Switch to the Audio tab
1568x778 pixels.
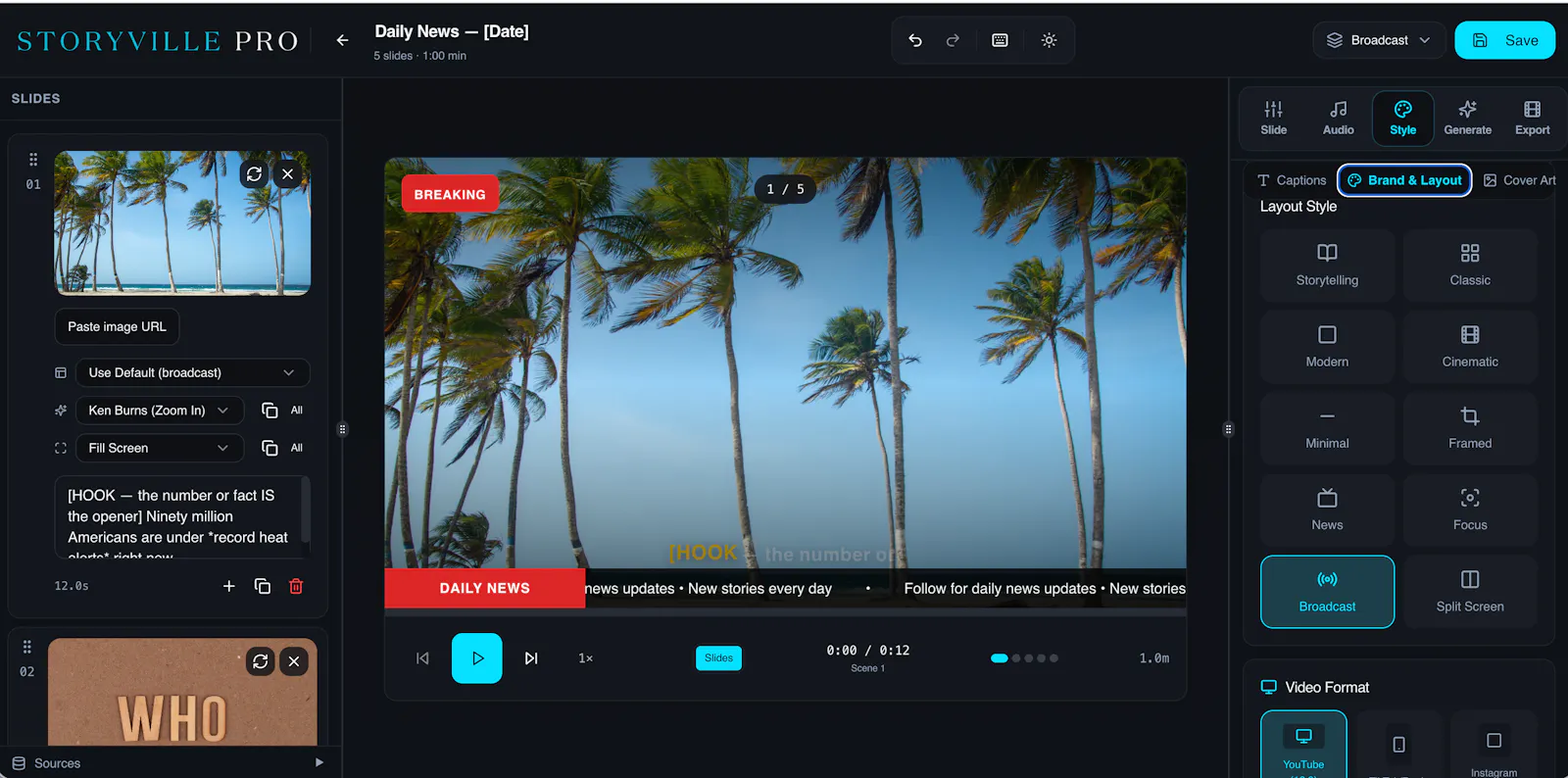point(1338,119)
